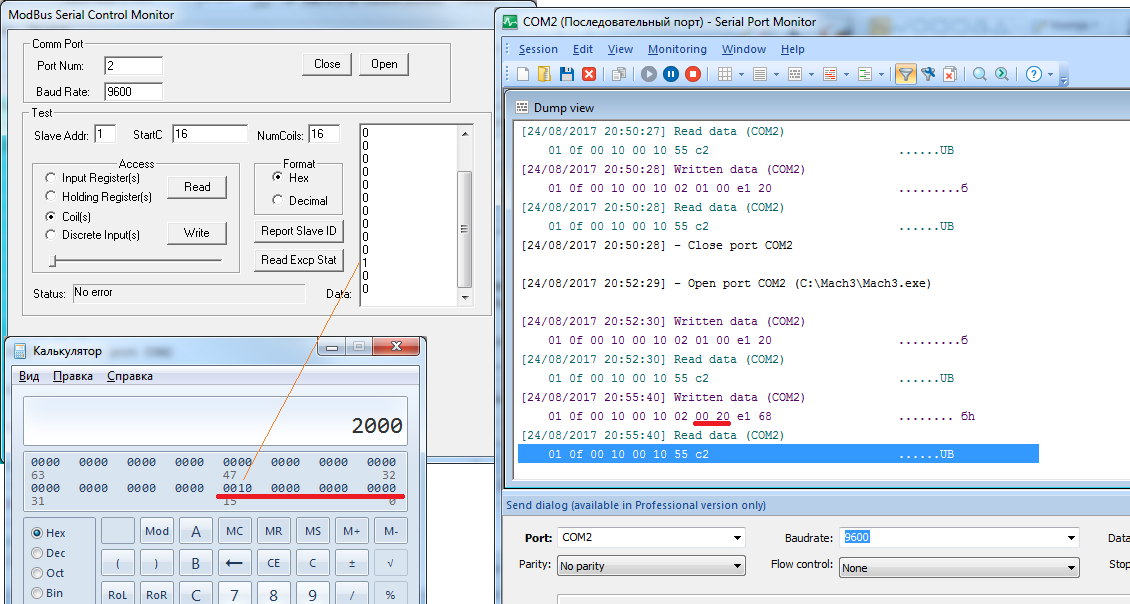This screenshot has height=604, width=1130.
Task: Select Decimal format radio button
Action: point(277,200)
